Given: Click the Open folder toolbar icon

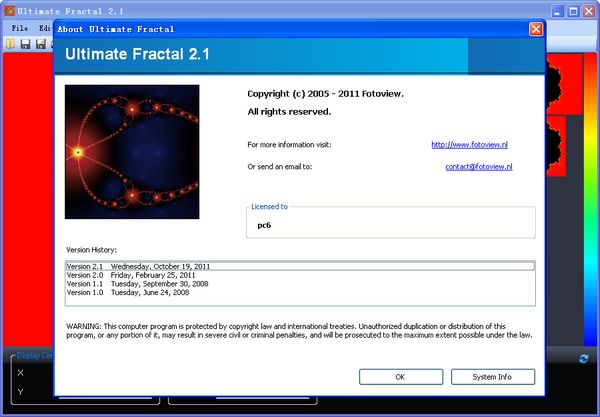Looking at the screenshot, I should point(10,44).
